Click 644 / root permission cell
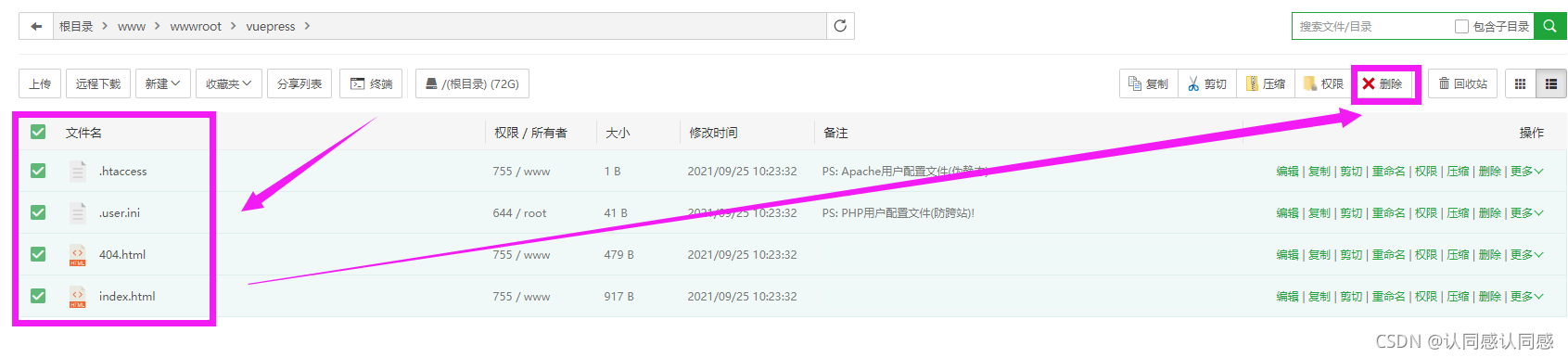The width and height of the screenshot is (1568, 358). point(519,212)
